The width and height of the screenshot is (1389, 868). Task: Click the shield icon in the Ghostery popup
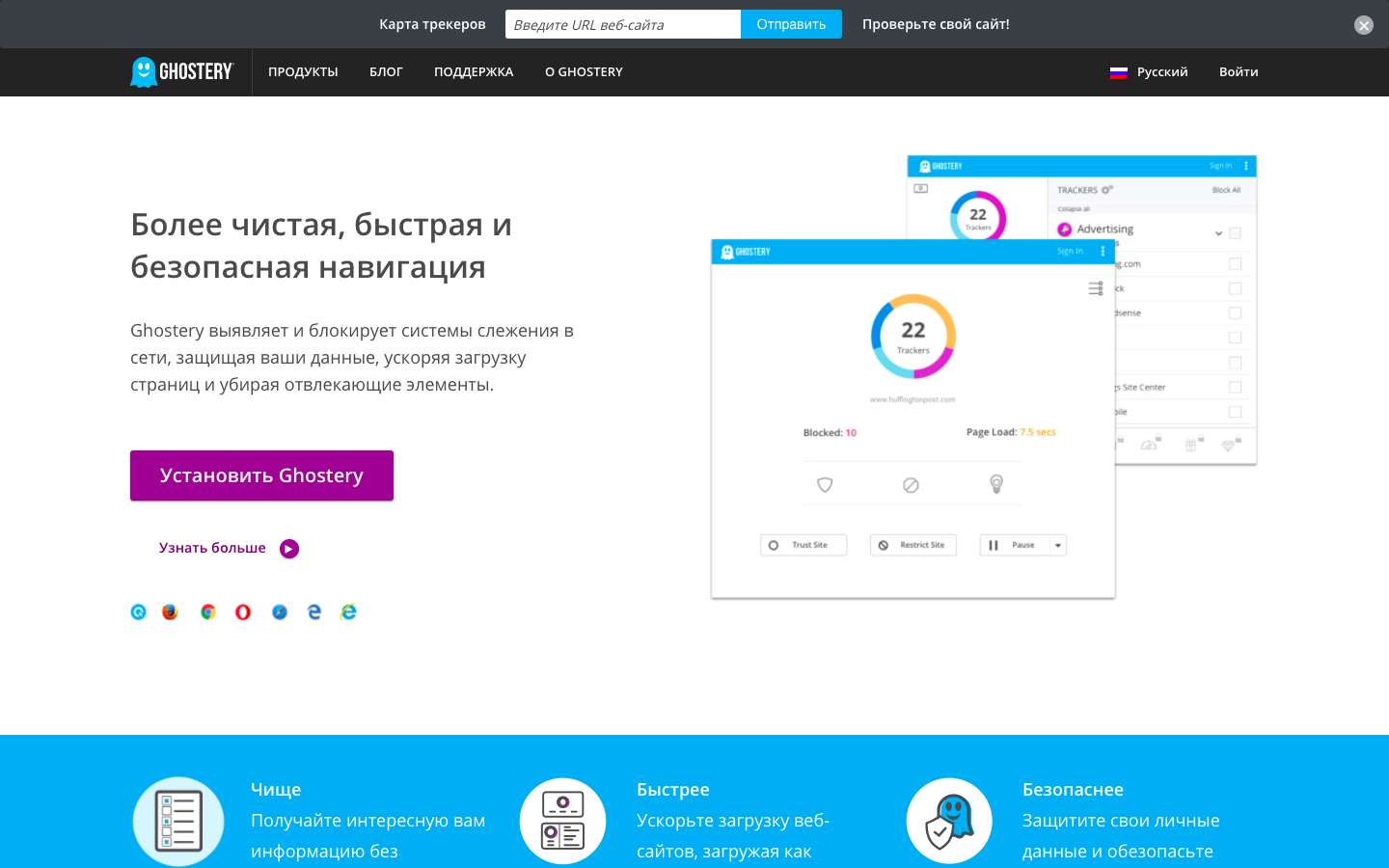point(825,485)
